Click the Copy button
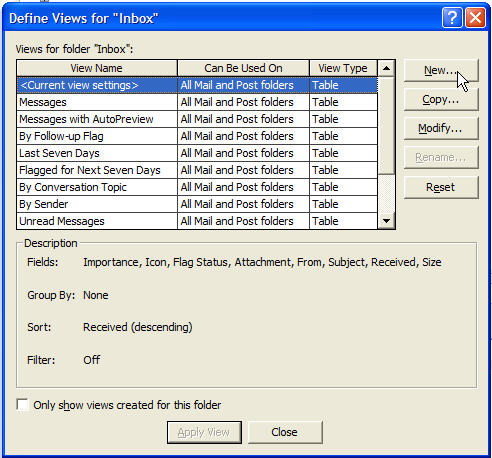The width and height of the screenshot is (492, 458). pos(441,99)
